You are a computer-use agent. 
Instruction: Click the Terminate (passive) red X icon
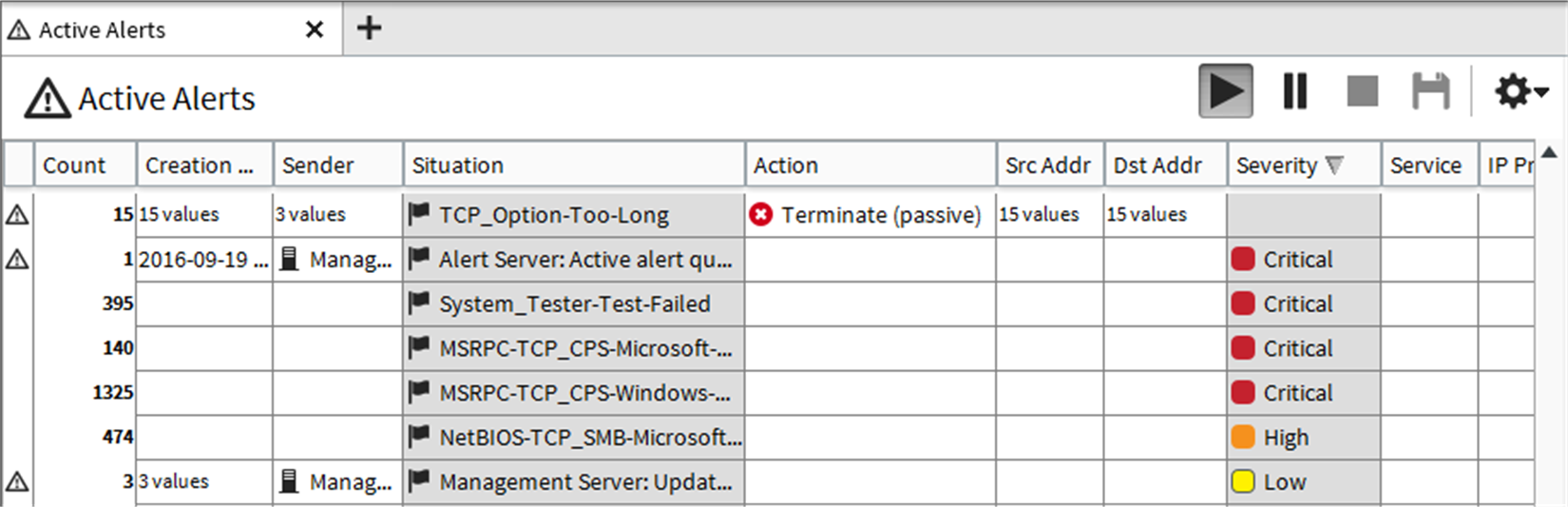pyautogui.click(x=760, y=215)
